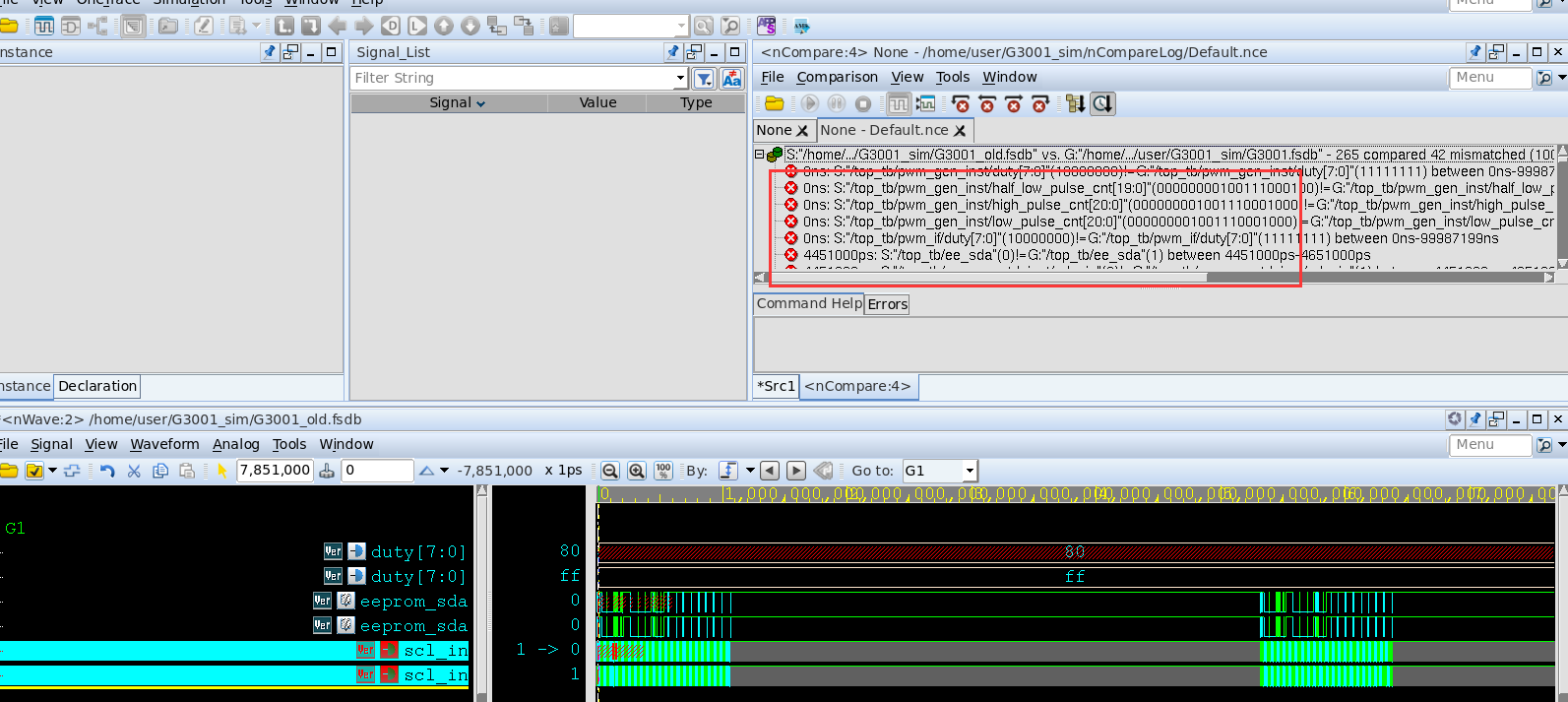Zoom out the waveform
The width and height of the screenshot is (1568, 702).
click(610, 471)
